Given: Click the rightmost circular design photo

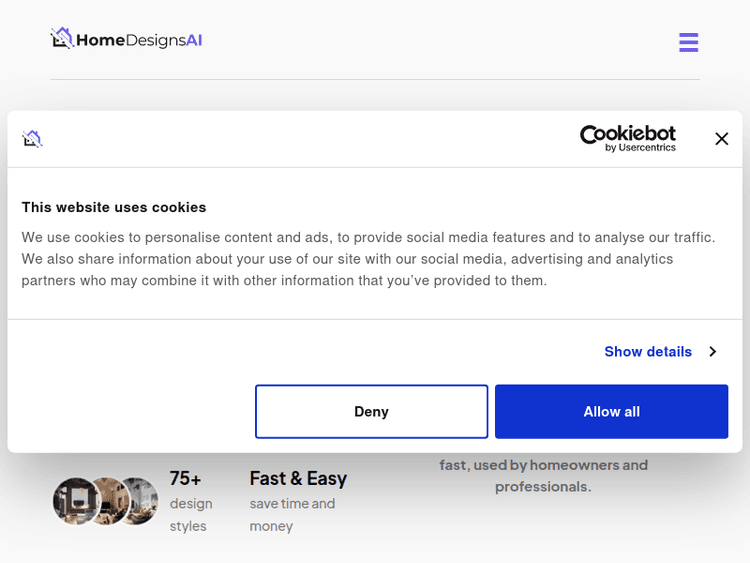Looking at the screenshot, I should (140, 501).
